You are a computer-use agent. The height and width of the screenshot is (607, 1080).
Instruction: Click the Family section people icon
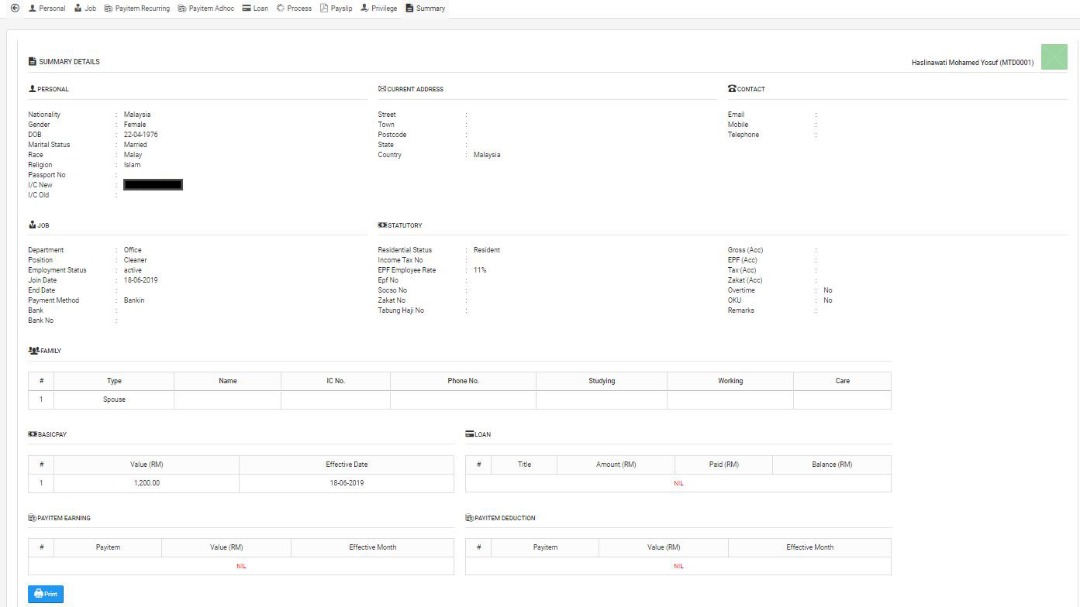click(34, 350)
